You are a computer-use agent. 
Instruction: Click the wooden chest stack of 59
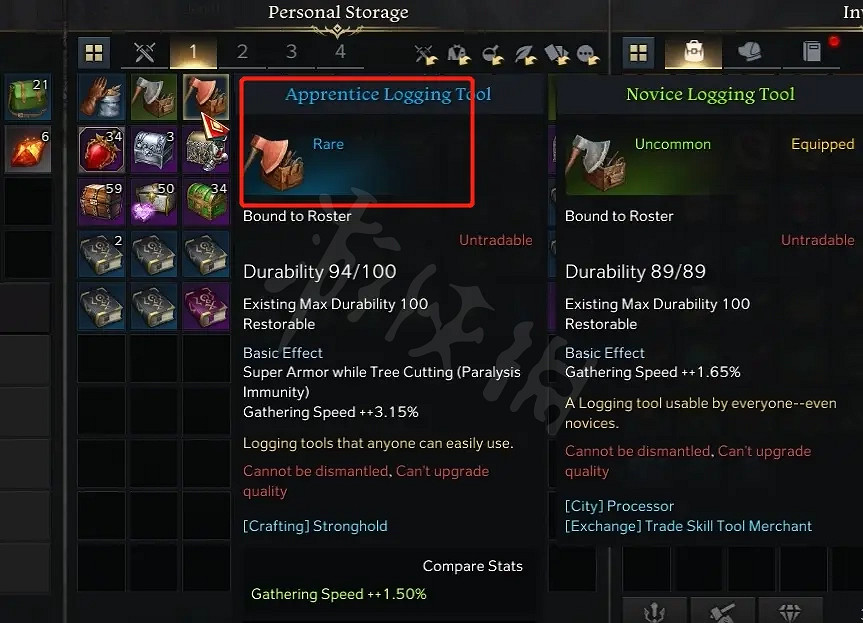[101, 202]
